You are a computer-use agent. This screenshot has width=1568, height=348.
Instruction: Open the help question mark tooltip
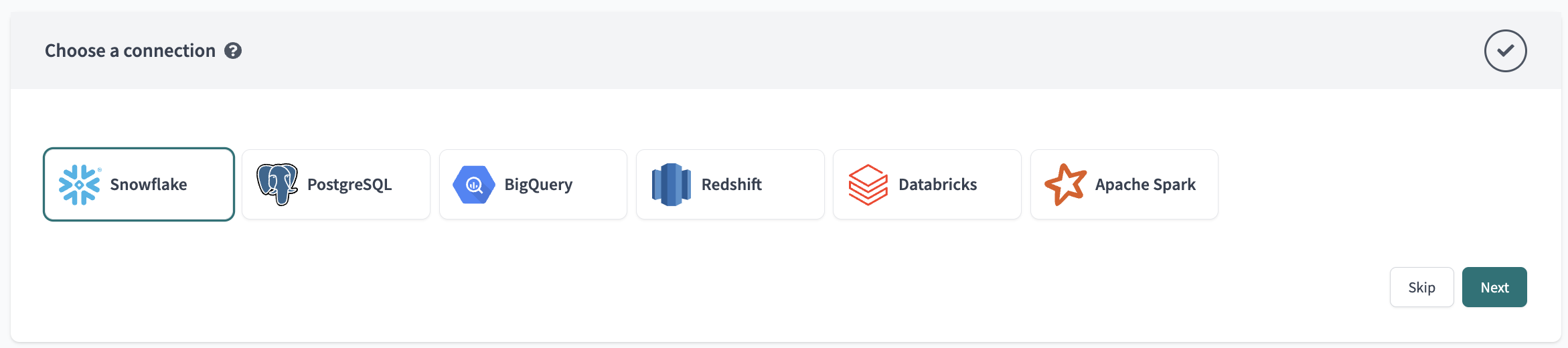tap(233, 51)
